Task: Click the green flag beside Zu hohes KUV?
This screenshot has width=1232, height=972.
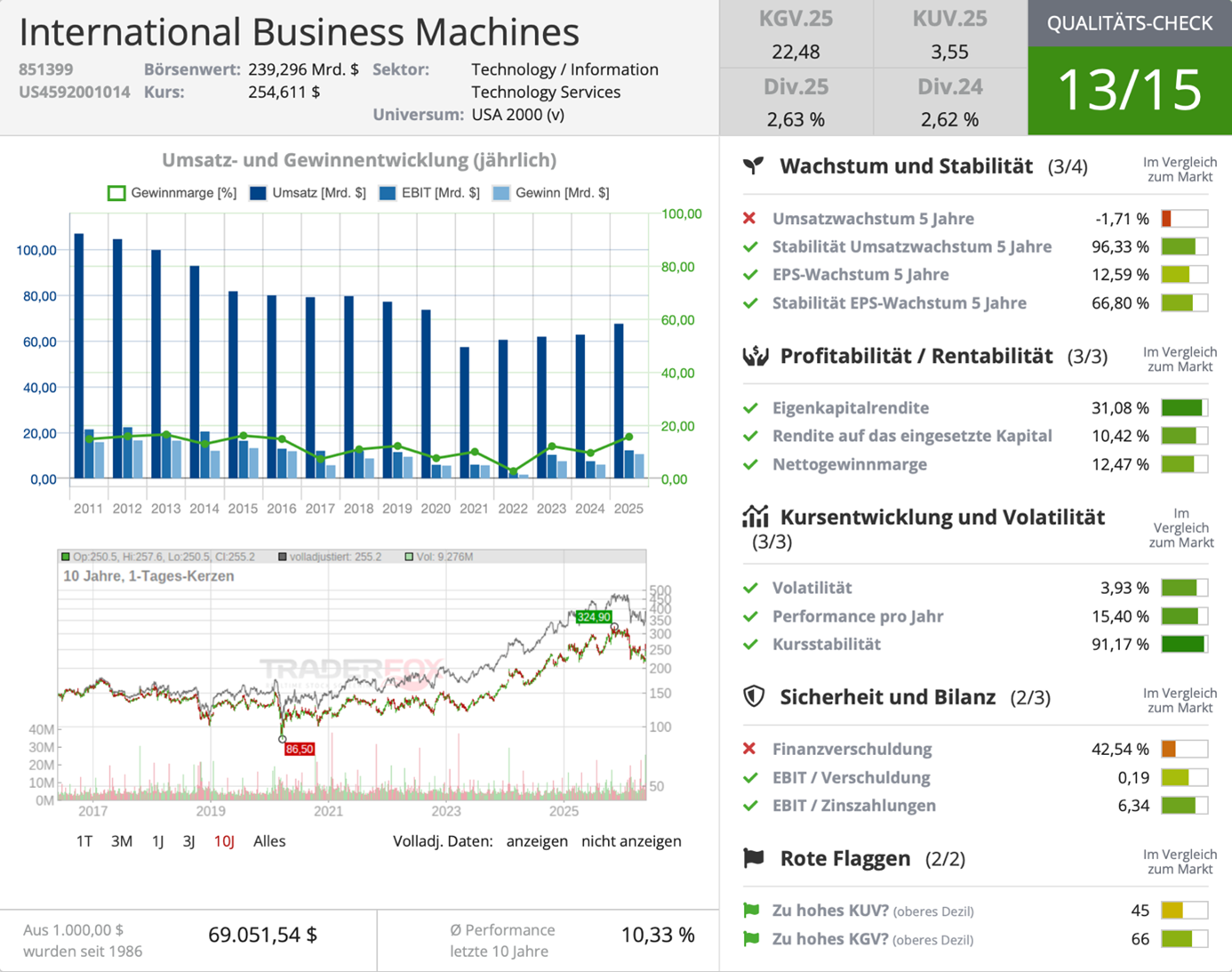Action: pyautogui.click(x=751, y=910)
